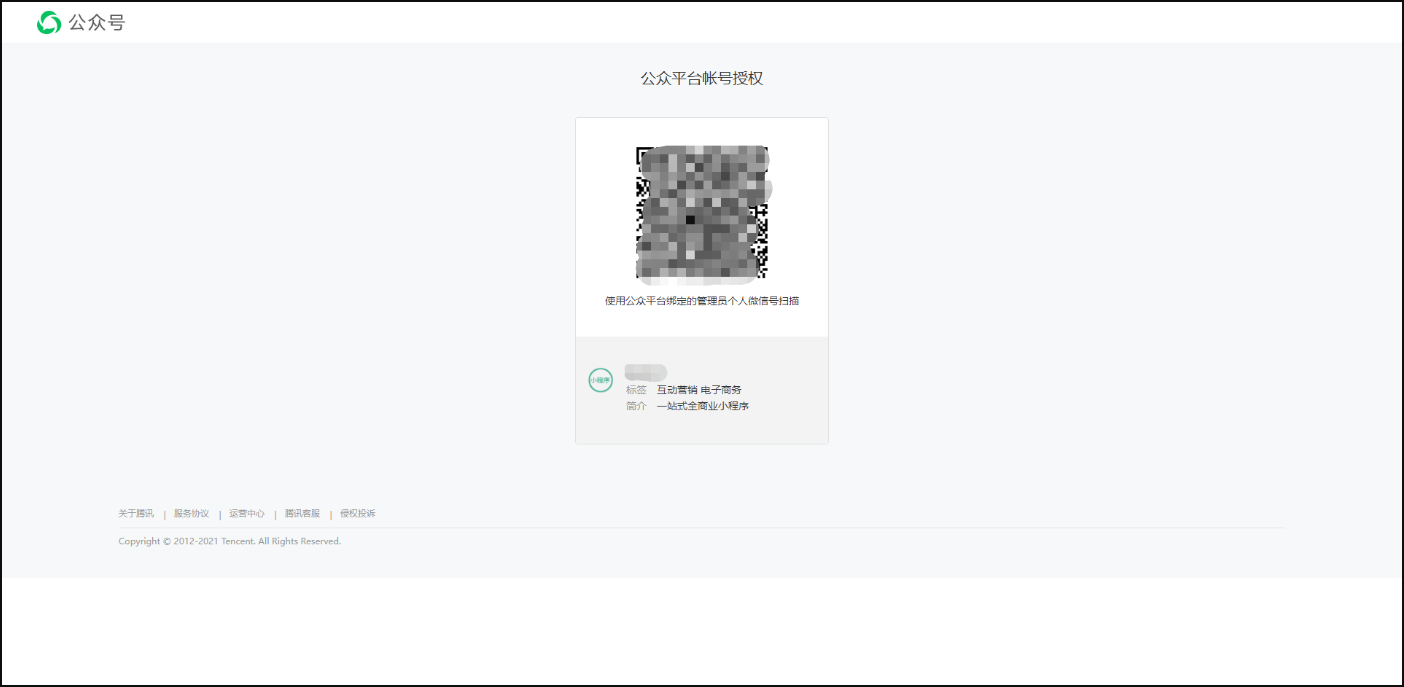Click the QR scan instruction text below code
This screenshot has width=1404, height=687.
(701, 301)
